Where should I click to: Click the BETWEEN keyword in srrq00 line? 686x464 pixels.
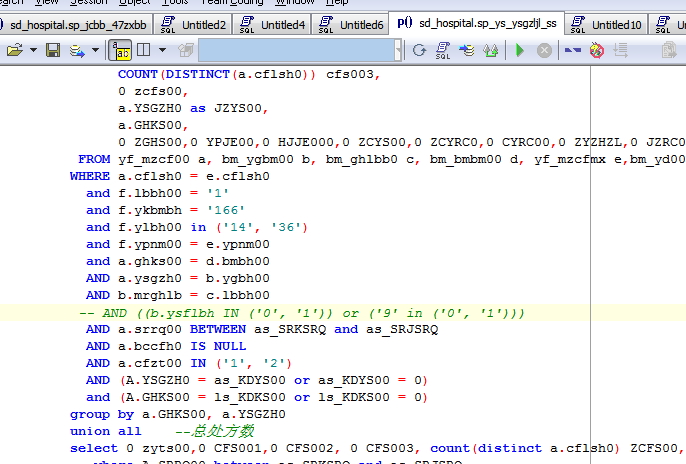point(218,329)
